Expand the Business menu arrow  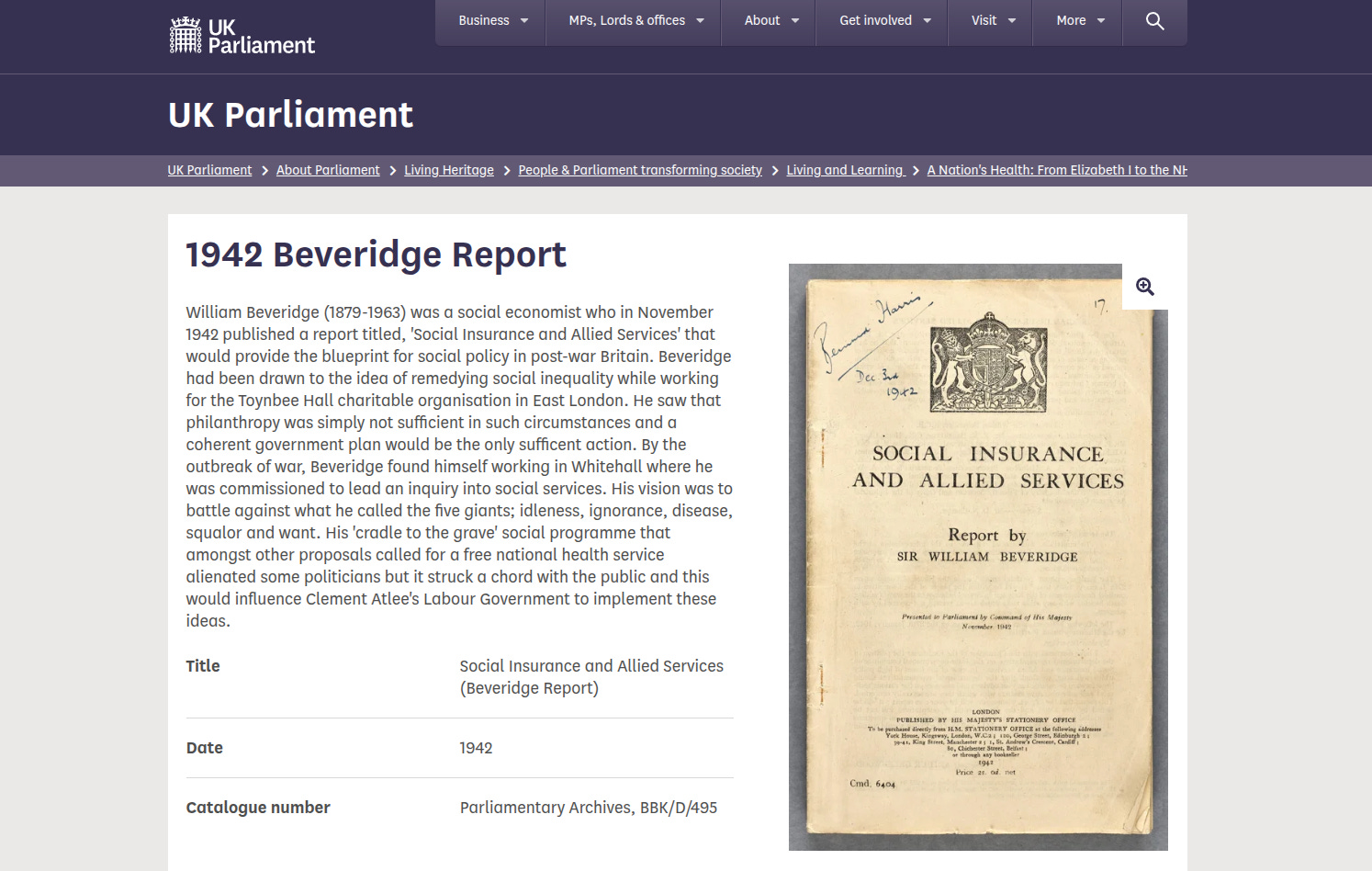click(524, 21)
